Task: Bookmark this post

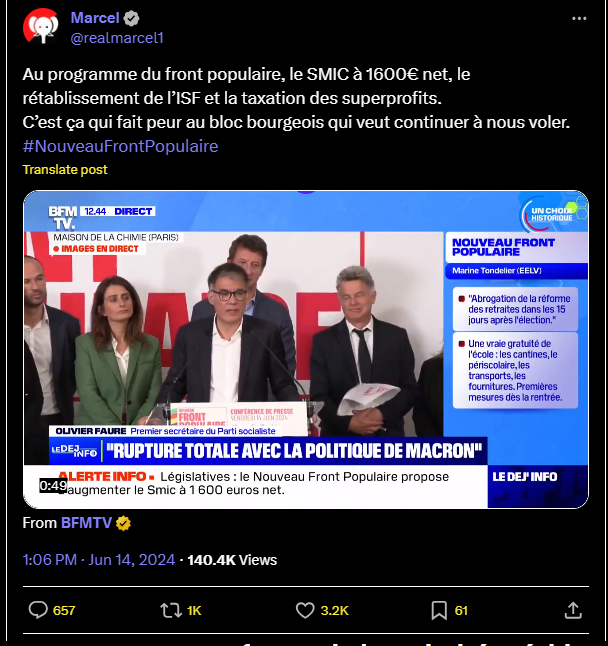Action: [439, 610]
